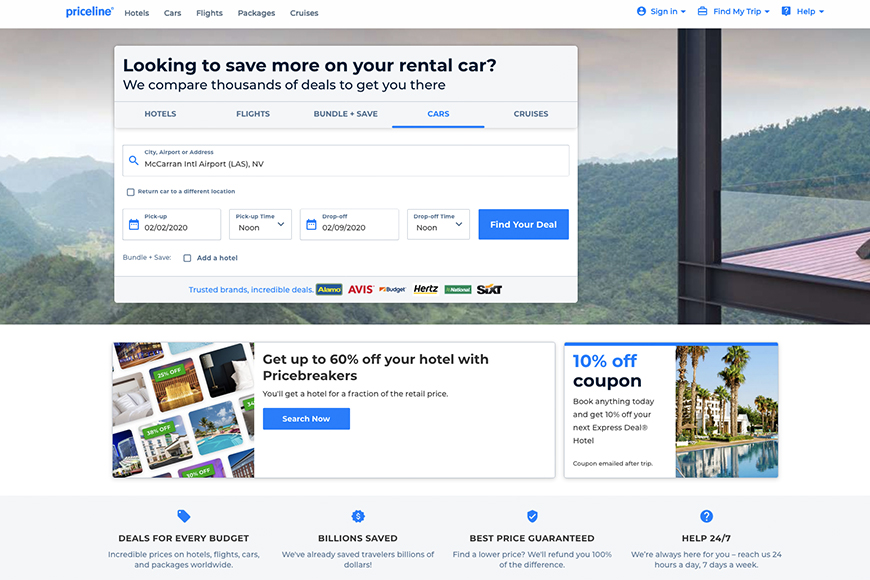Select the BUNDLE + SAVE tab
Screen dimensions: 870x580
(x=346, y=114)
